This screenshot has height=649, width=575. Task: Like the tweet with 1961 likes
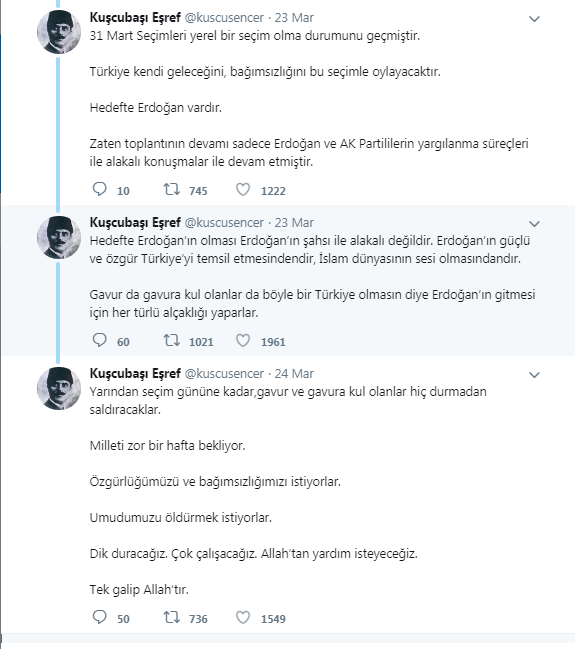point(243,341)
